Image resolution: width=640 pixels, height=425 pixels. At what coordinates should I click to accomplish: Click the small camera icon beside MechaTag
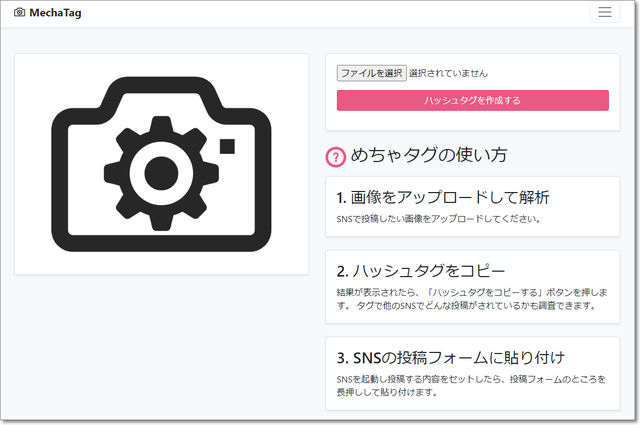click(x=20, y=13)
